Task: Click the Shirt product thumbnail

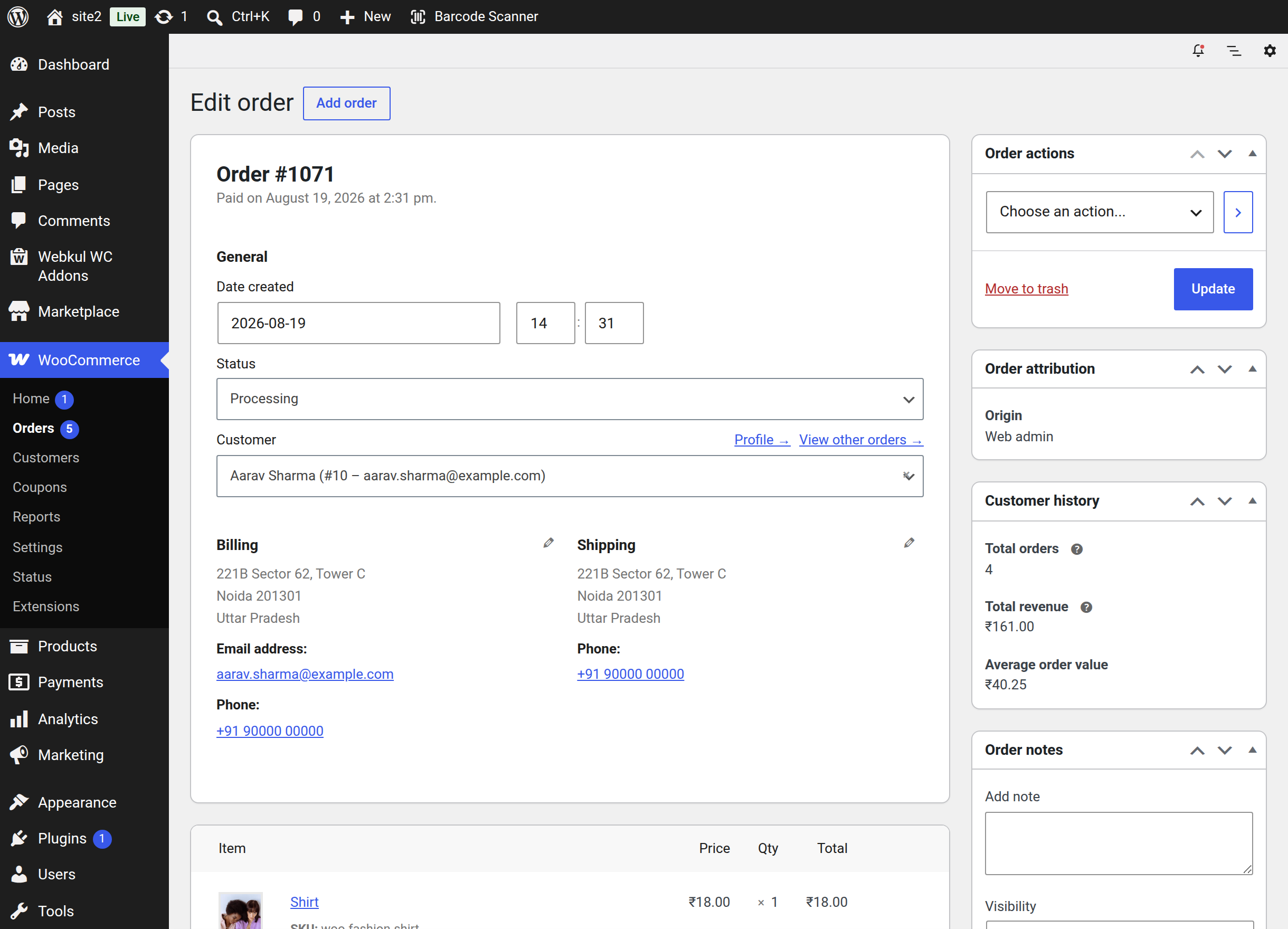Action: 241,910
